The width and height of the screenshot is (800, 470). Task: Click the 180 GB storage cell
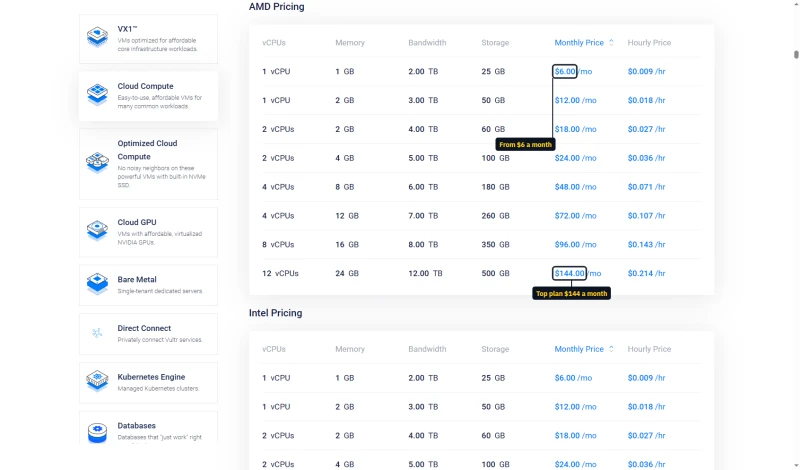coord(495,187)
